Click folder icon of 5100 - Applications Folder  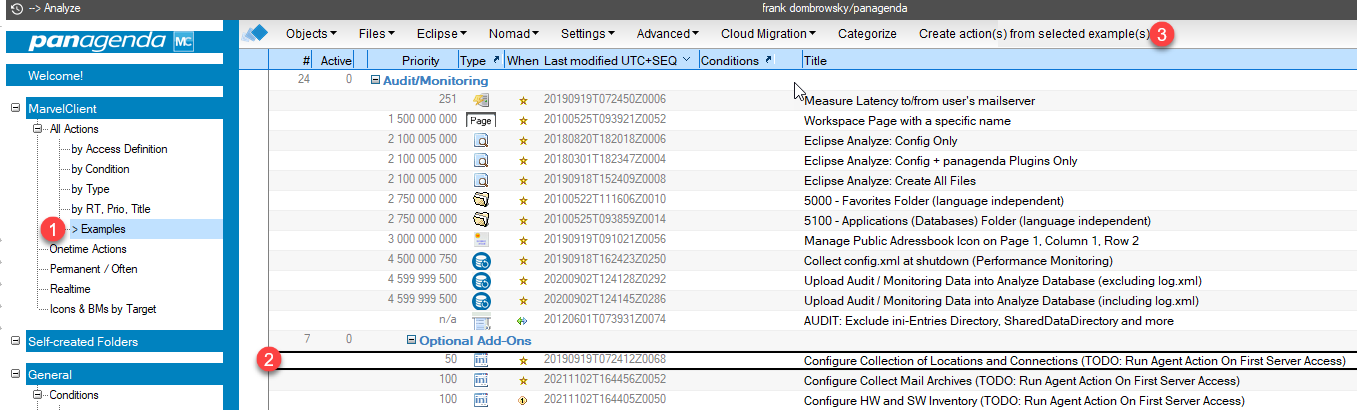(481, 220)
